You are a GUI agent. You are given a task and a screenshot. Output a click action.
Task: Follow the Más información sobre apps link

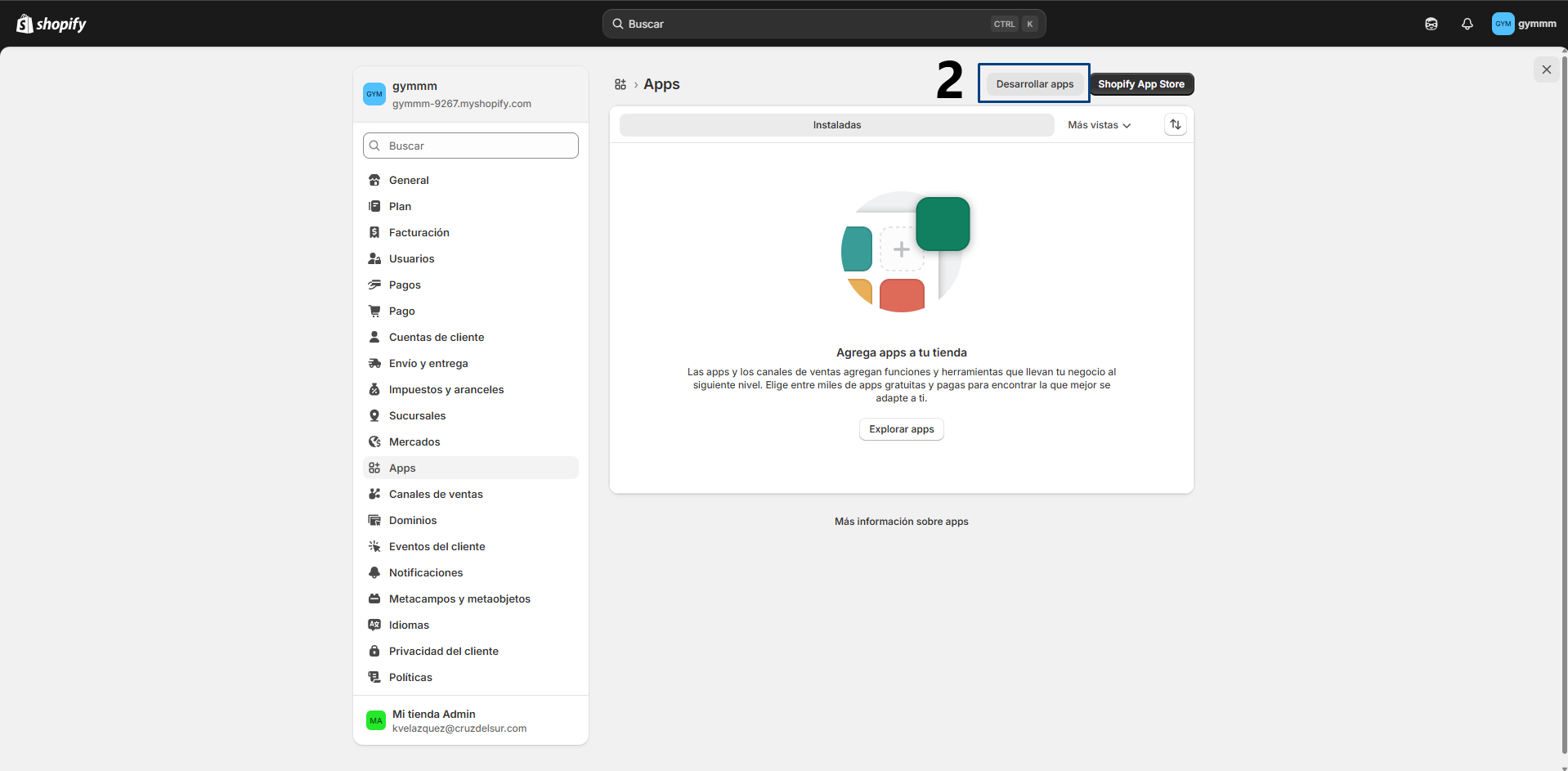tap(901, 522)
